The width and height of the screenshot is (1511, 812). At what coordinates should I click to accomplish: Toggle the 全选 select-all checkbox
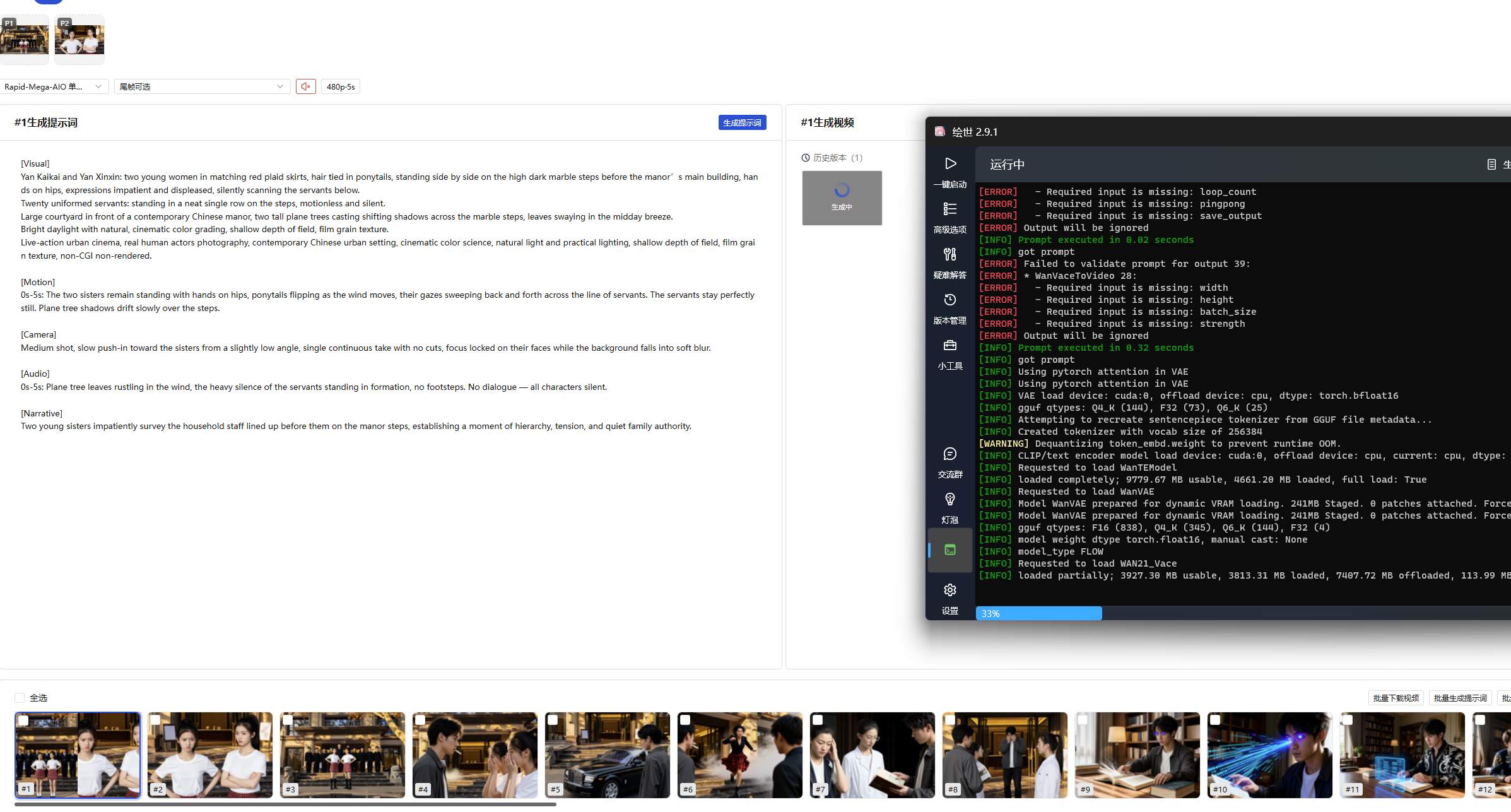coord(20,698)
